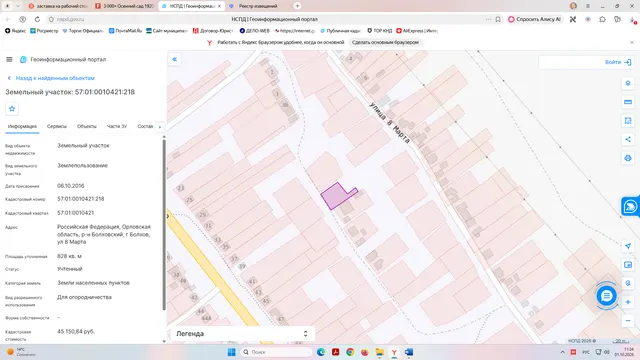Open the overview map panel icon
640x360 pixels.
click(628, 265)
